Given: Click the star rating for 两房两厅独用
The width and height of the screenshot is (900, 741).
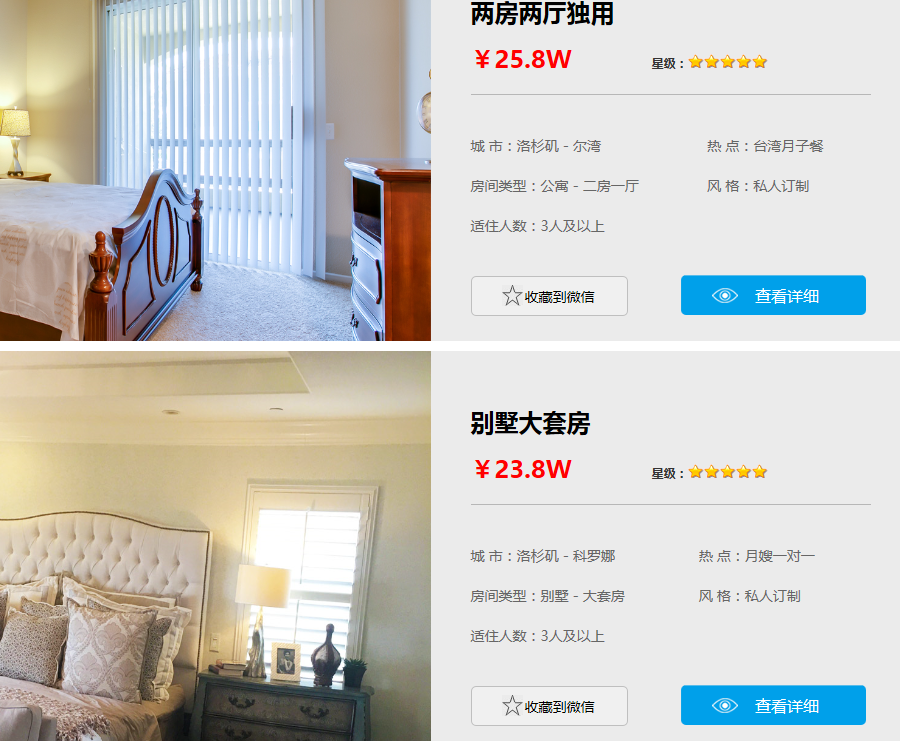Looking at the screenshot, I should point(728,62).
